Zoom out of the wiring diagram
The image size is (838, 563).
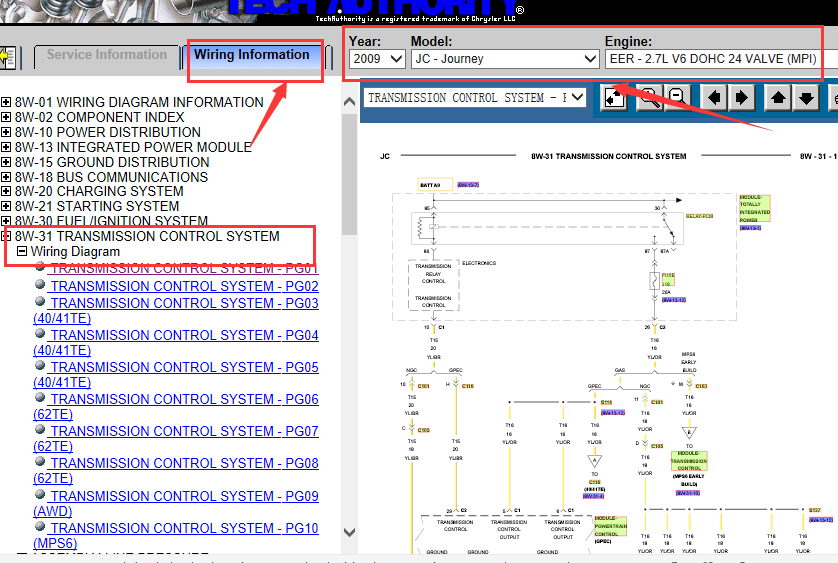pos(677,98)
